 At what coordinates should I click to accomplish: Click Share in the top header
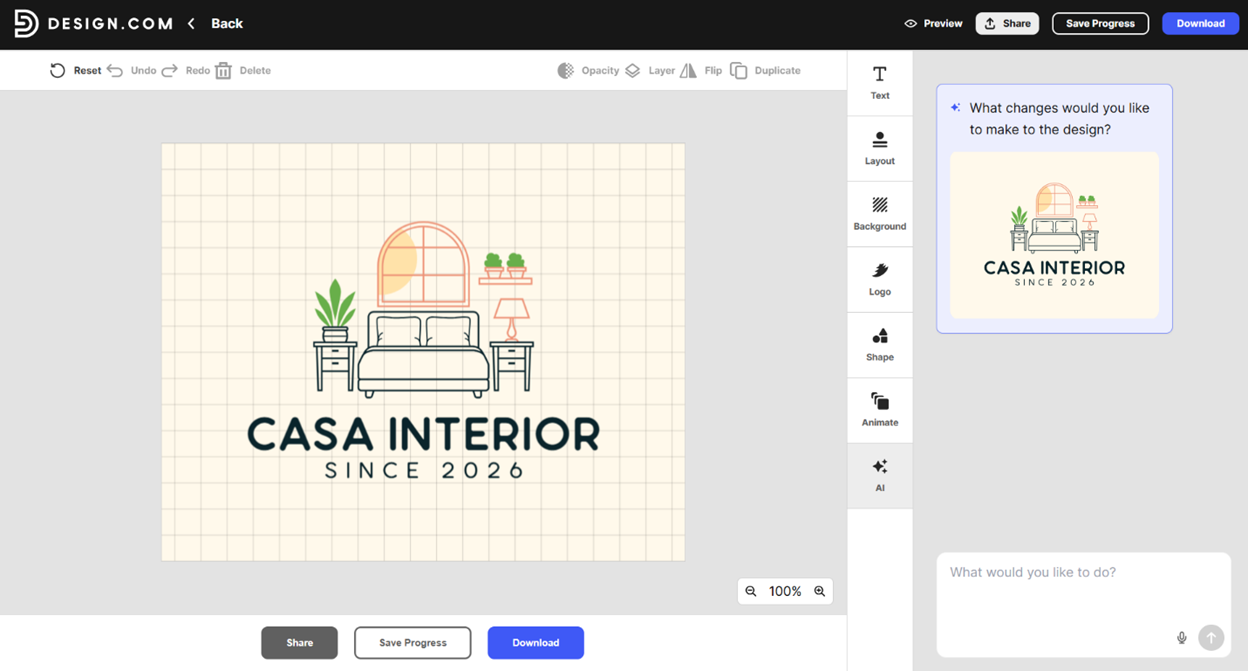pyautogui.click(x=1007, y=23)
